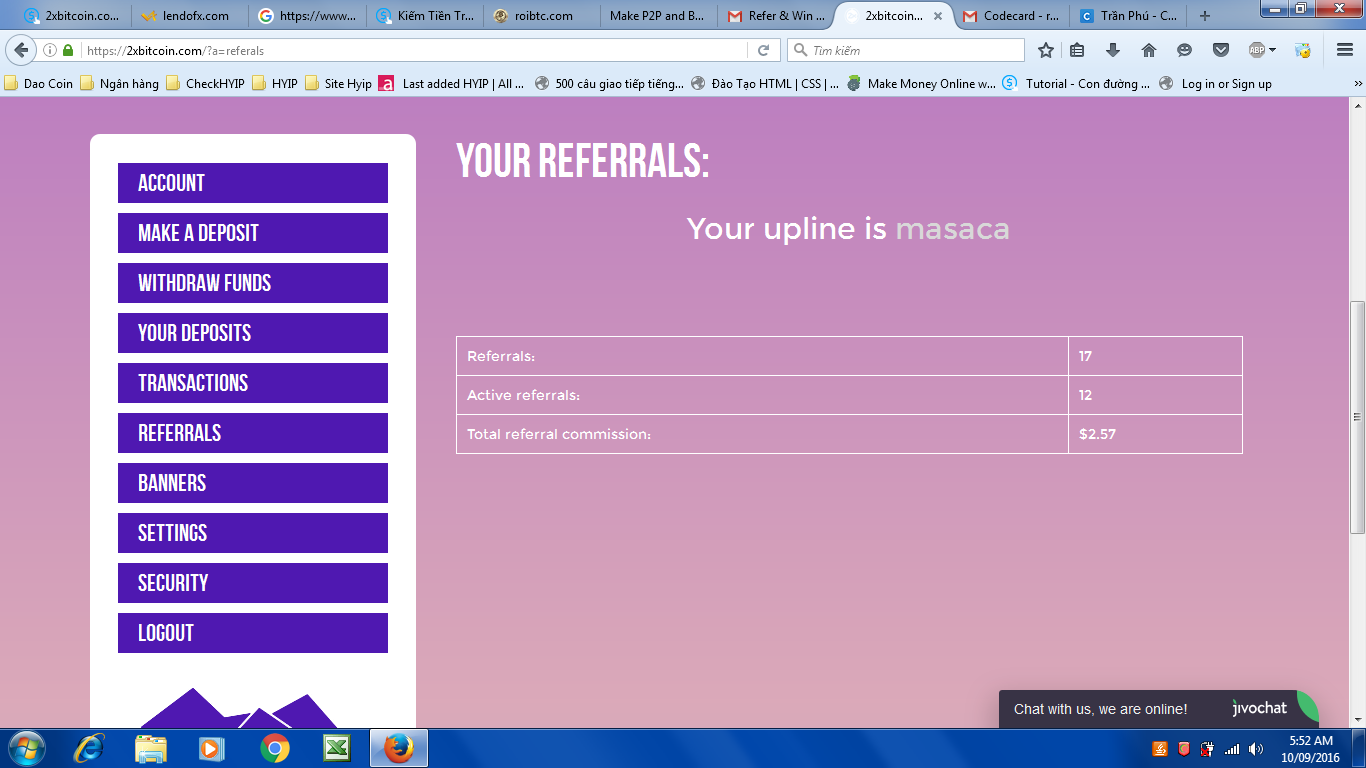
Task: Open the ACCOUNT menu item
Action: pos(253,183)
